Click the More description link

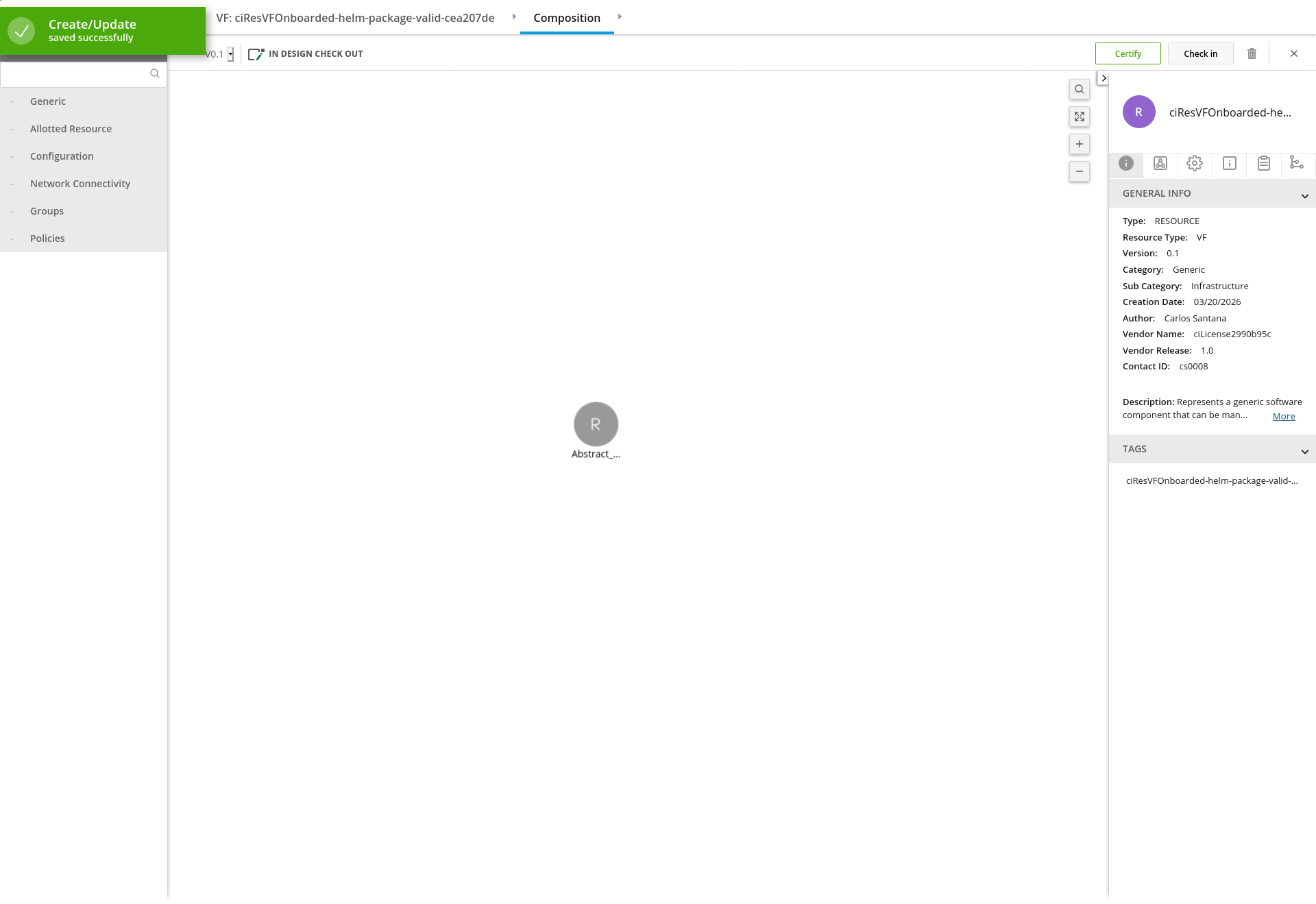coord(1284,416)
